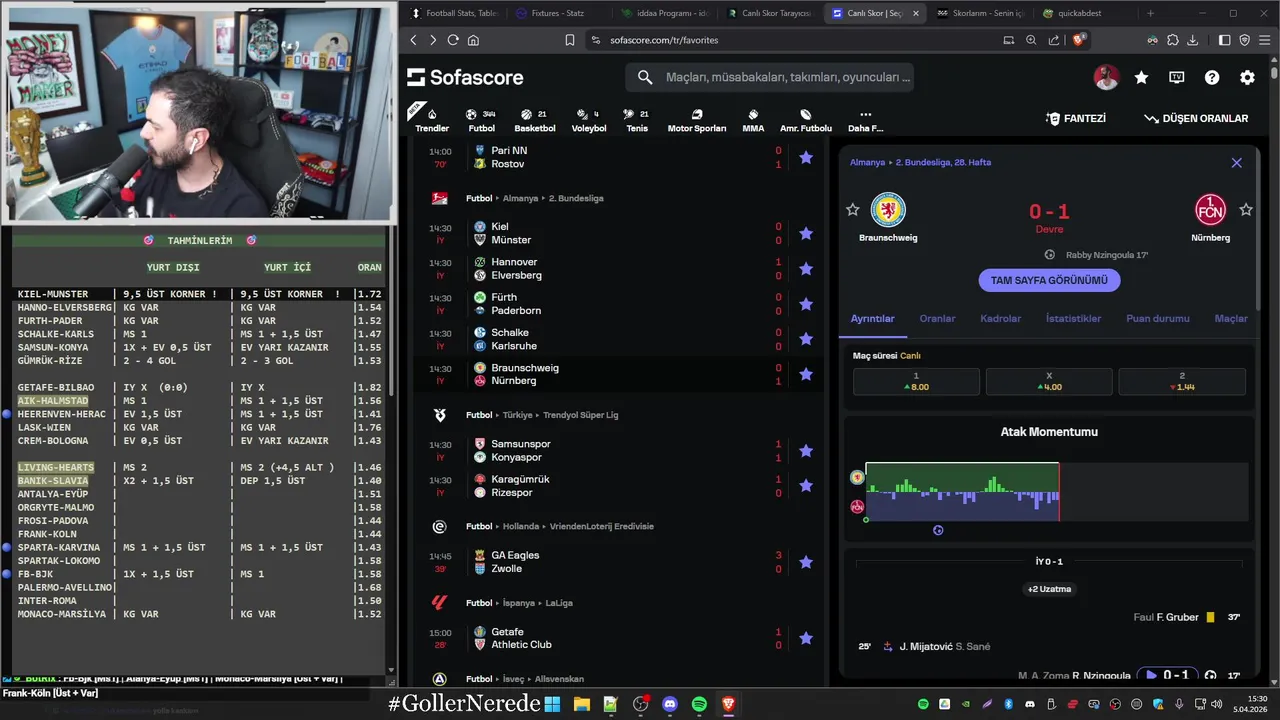
Task: Favorite the Braunschweig team in panel
Action: tap(853, 209)
